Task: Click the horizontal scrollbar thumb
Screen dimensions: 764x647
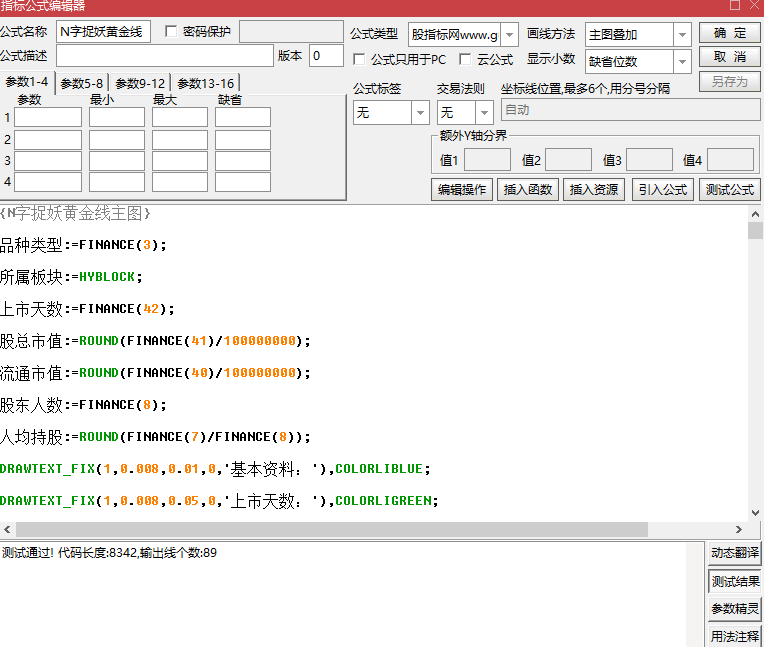Action: click(x=332, y=529)
